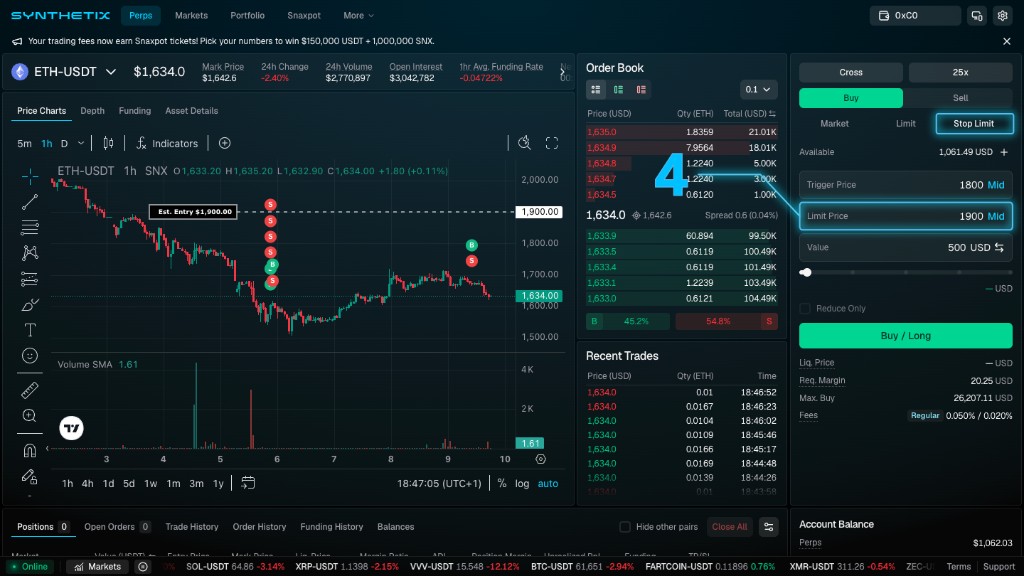
Task: Toggle the percent scale option
Action: tap(502, 483)
